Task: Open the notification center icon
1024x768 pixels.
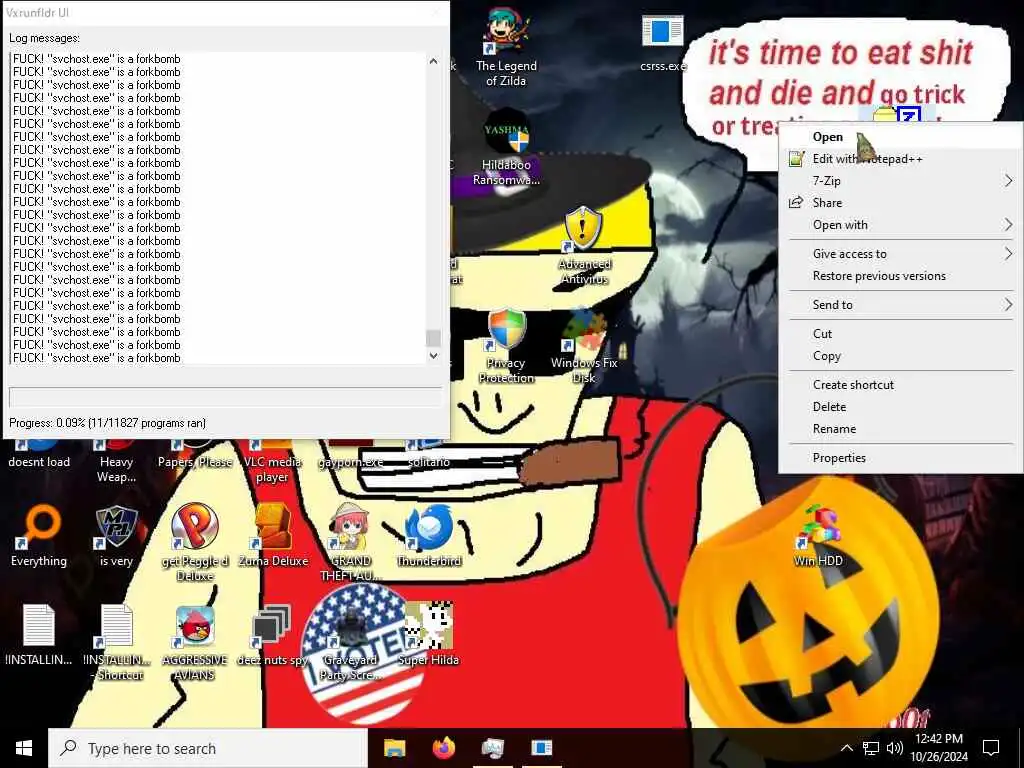Action: (991, 748)
